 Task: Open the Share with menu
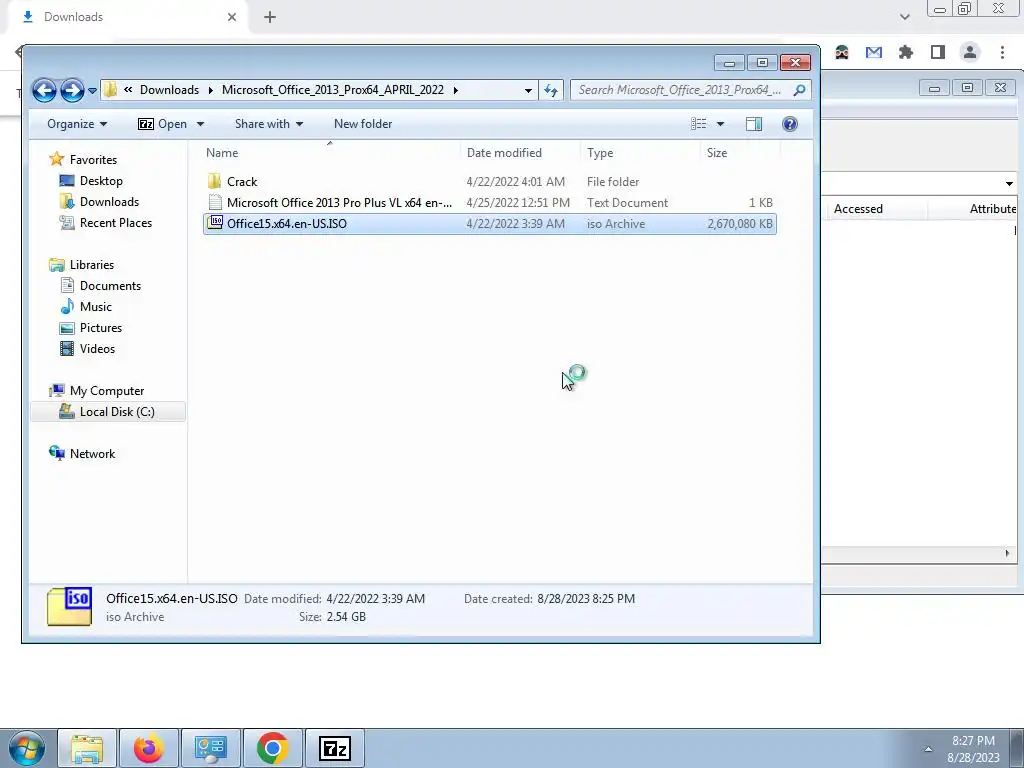click(x=268, y=124)
